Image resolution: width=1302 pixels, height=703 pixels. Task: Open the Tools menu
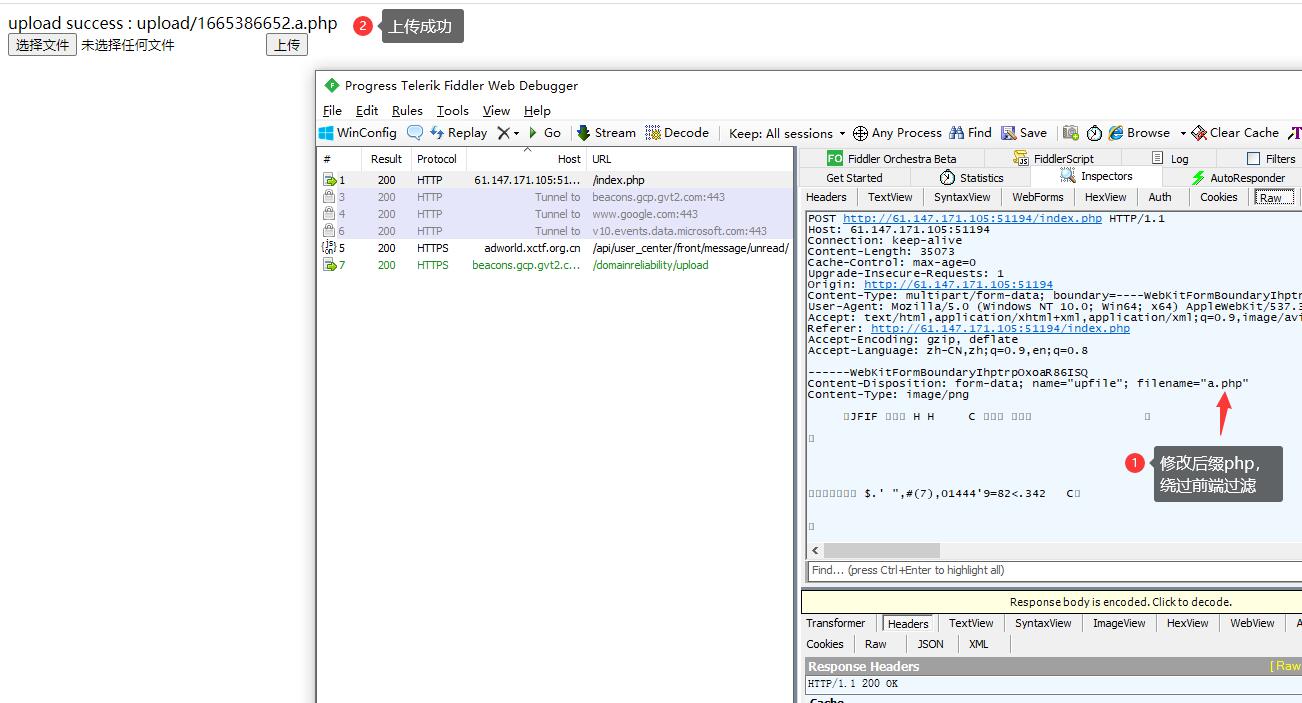pos(452,111)
